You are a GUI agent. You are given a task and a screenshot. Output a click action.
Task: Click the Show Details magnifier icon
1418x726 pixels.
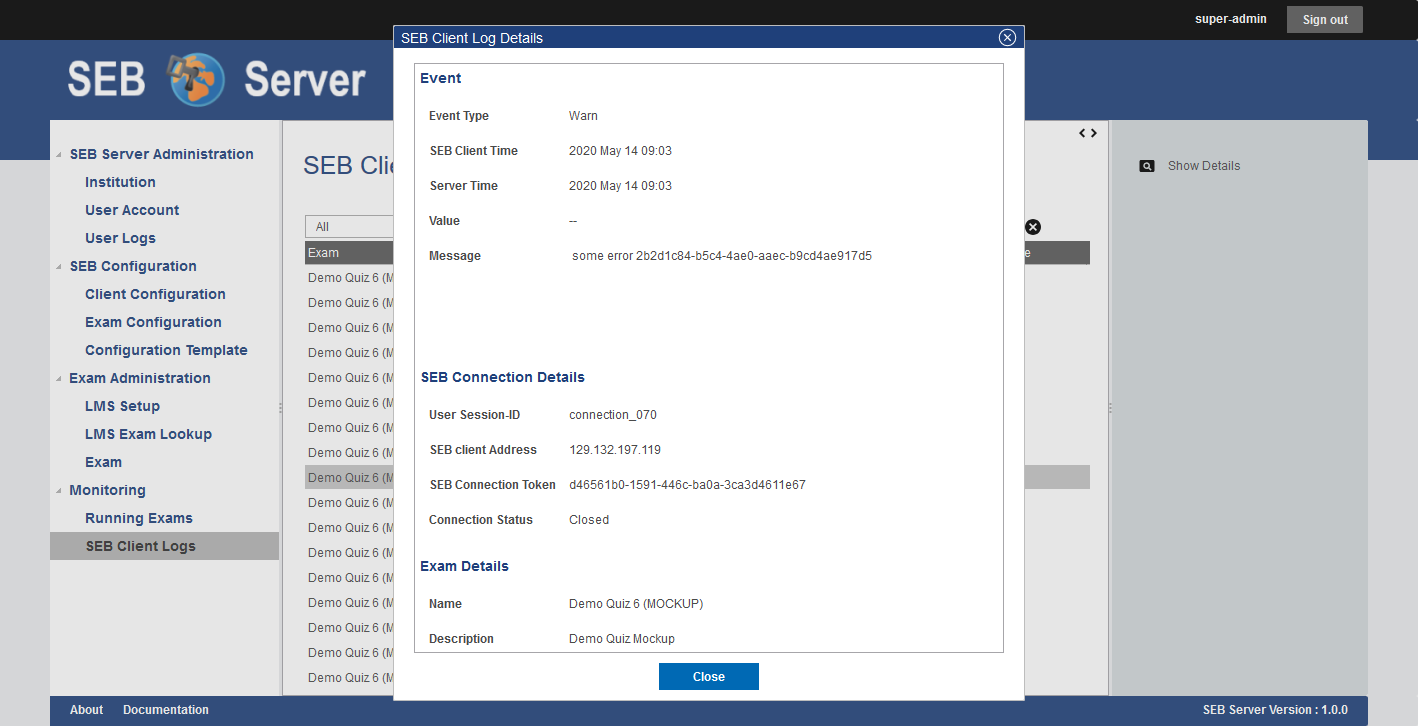click(x=1147, y=166)
